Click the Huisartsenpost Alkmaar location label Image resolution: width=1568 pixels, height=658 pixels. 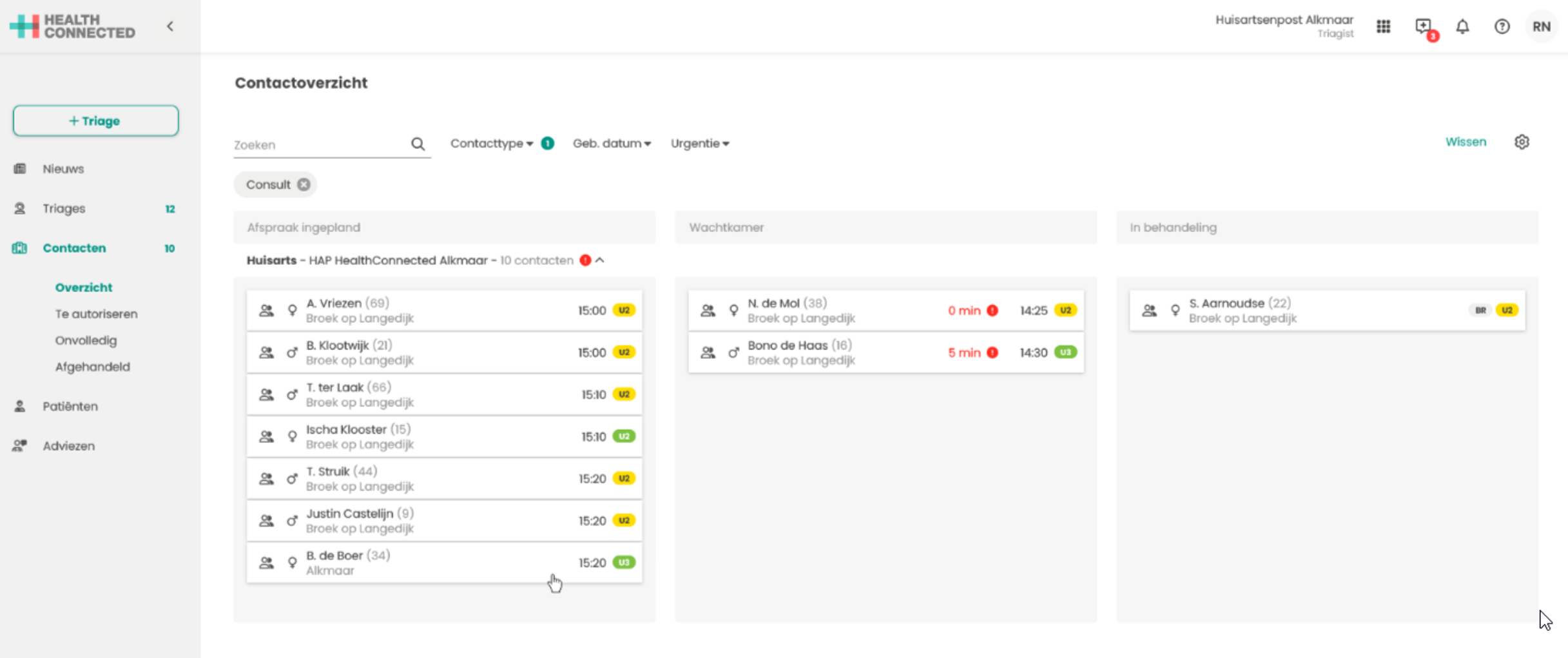tap(1284, 20)
